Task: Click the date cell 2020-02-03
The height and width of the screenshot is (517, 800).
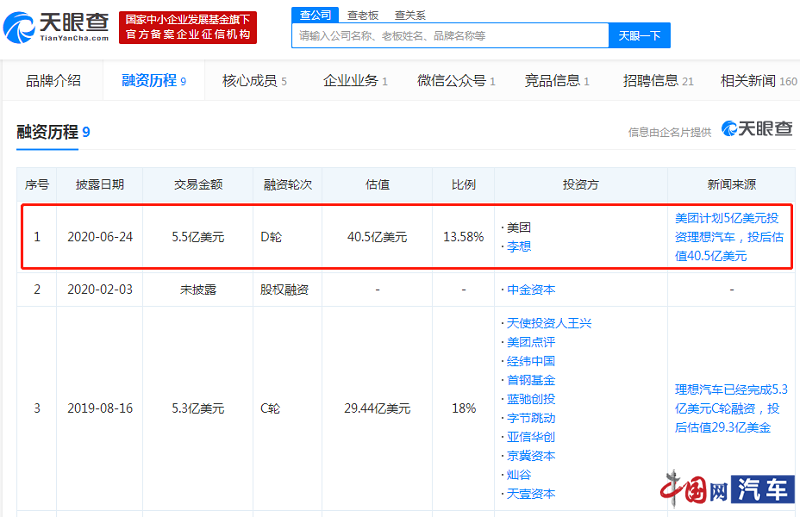Action: [x=100, y=289]
